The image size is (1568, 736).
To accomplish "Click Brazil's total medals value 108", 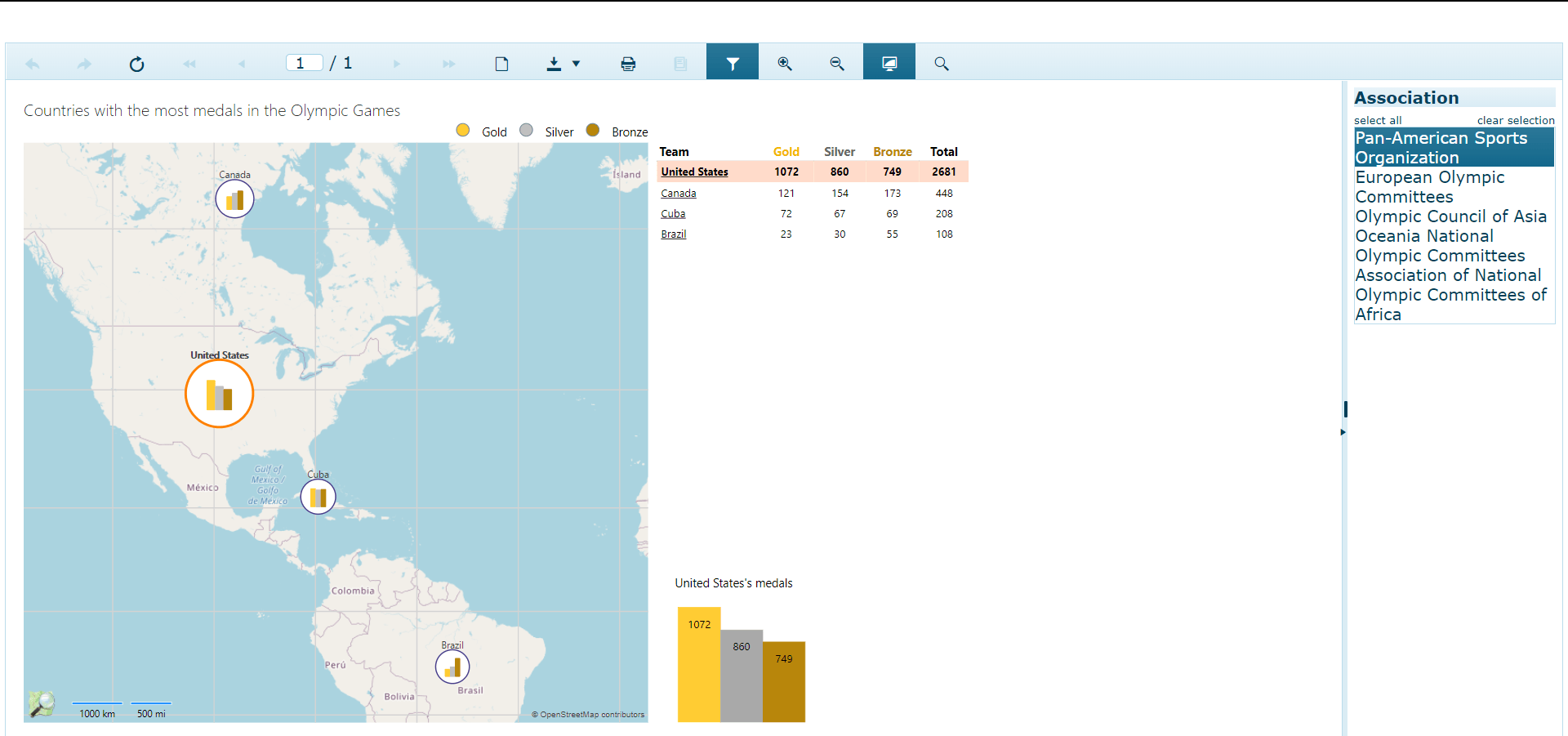I will [944, 234].
